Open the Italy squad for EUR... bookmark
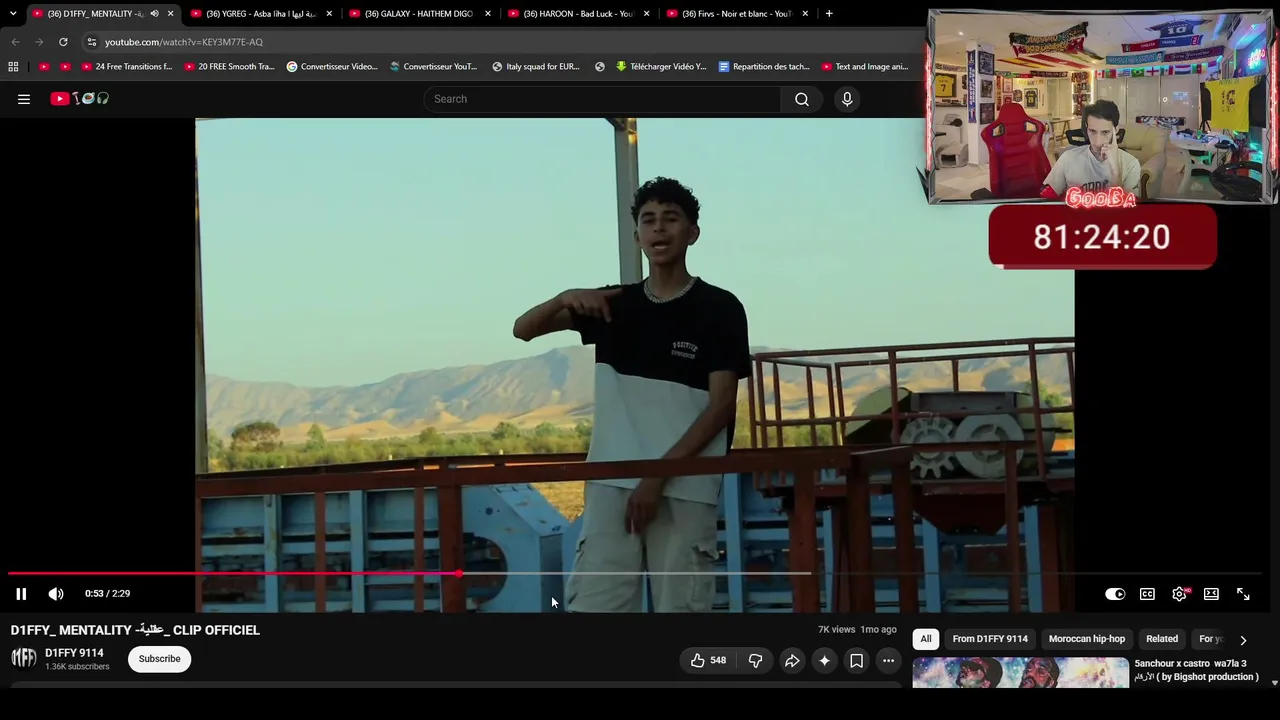The width and height of the screenshot is (1280, 720). coord(536,67)
